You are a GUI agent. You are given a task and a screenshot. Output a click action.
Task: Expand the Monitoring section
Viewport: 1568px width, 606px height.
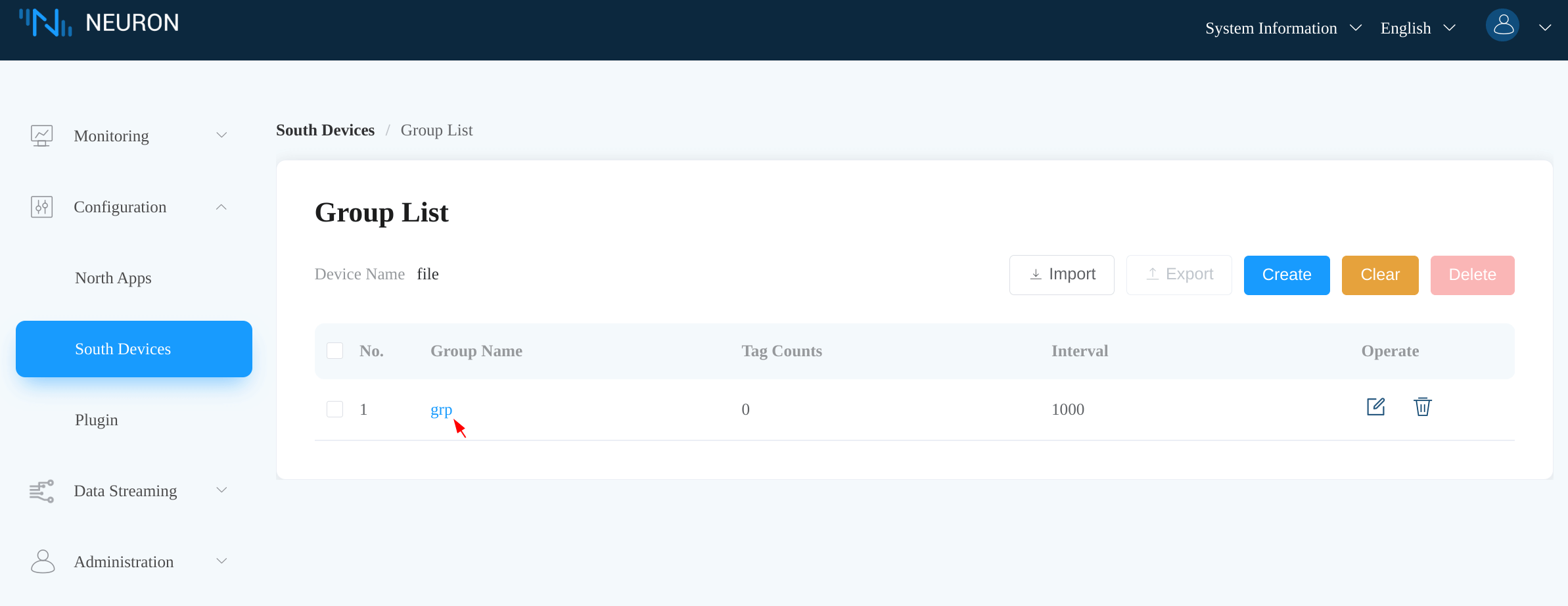222,135
